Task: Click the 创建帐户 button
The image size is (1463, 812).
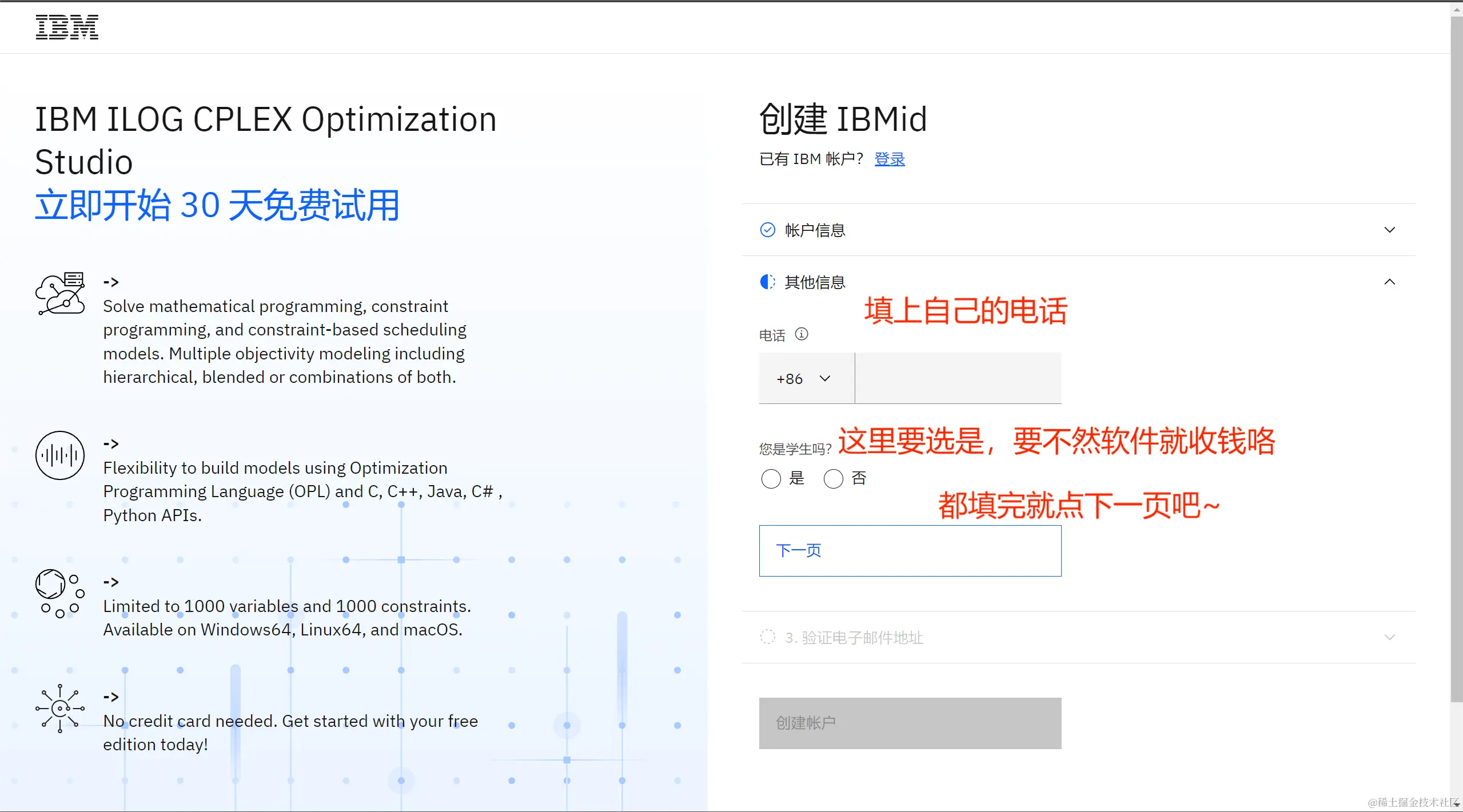Action: point(910,723)
